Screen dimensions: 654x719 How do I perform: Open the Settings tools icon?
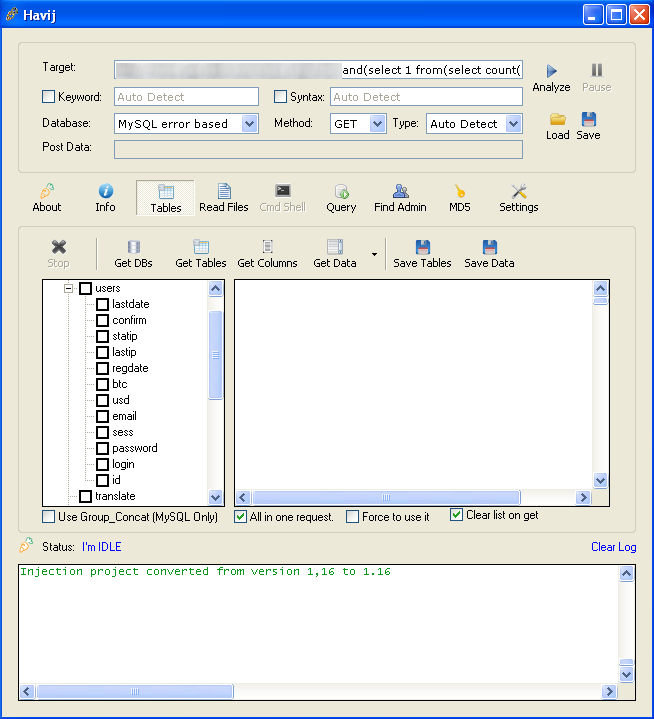(x=519, y=191)
